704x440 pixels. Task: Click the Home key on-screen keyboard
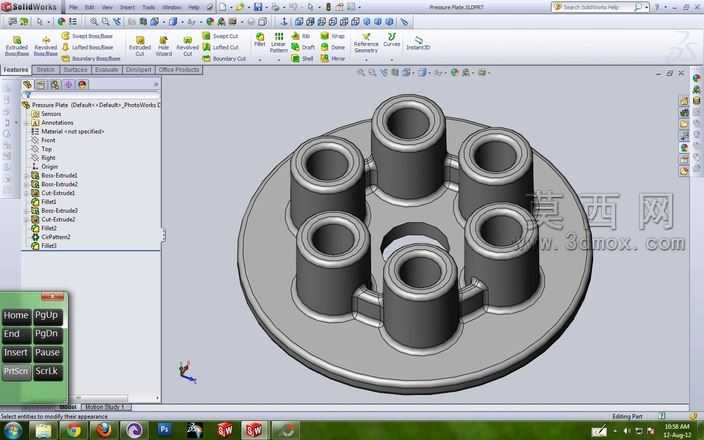(16, 316)
